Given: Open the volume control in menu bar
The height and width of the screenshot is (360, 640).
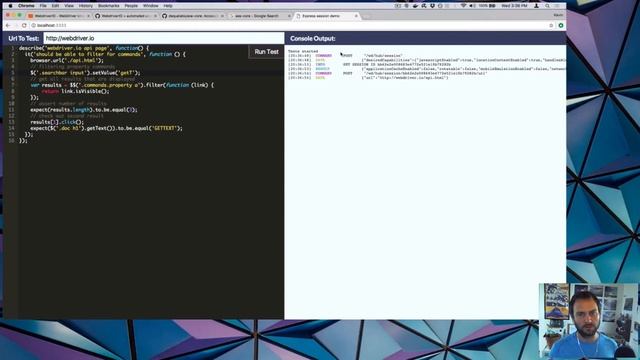Looking at the screenshot, I should [472, 6].
